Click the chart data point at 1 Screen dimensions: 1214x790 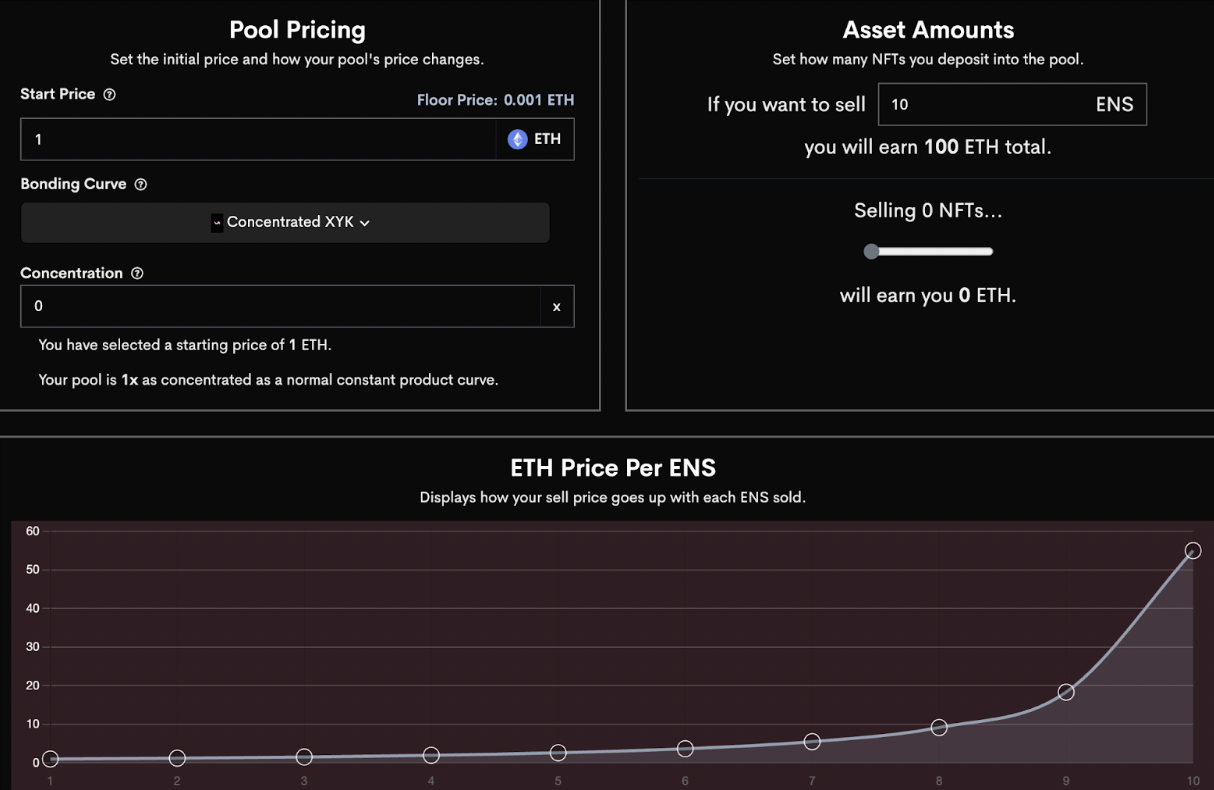[50, 759]
